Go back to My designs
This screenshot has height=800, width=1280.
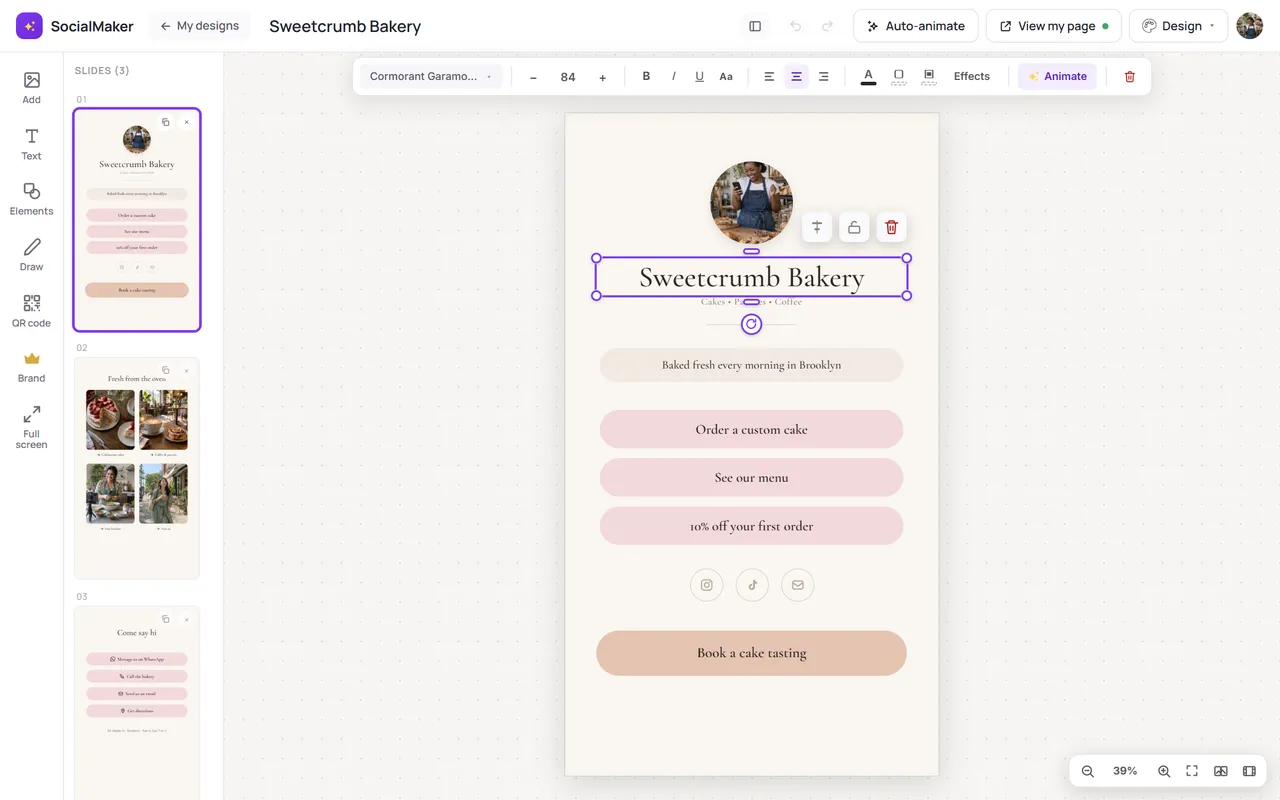199,26
